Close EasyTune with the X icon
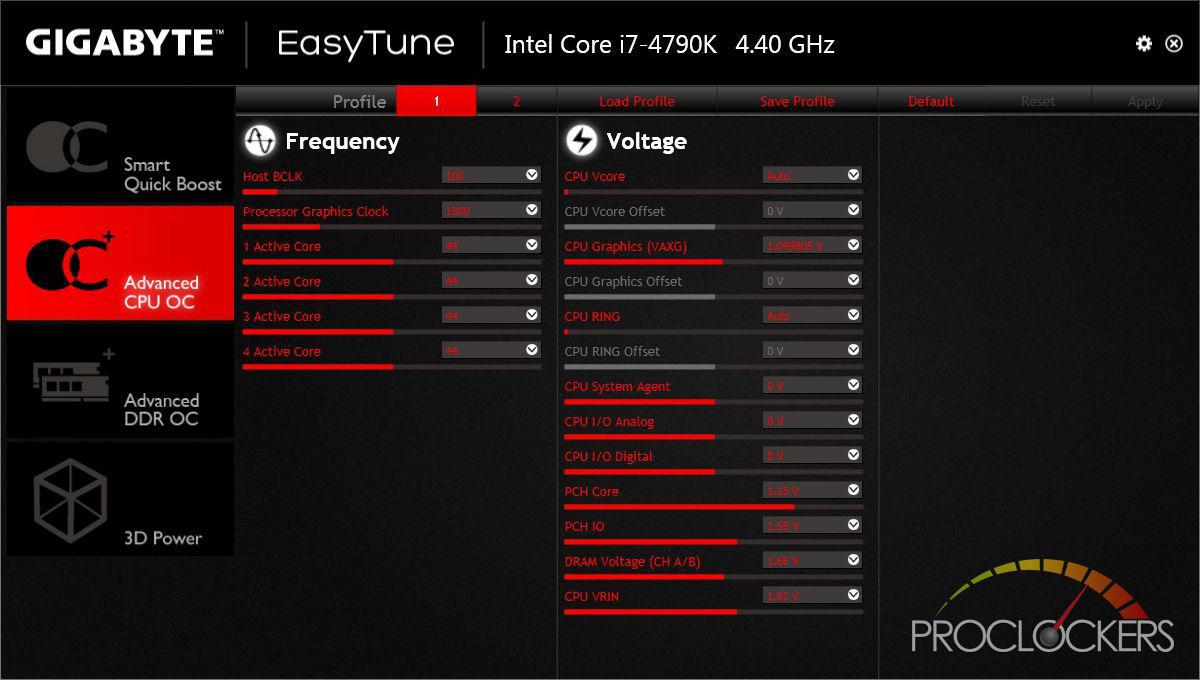The image size is (1200, 680). [x=1174, y=44]
